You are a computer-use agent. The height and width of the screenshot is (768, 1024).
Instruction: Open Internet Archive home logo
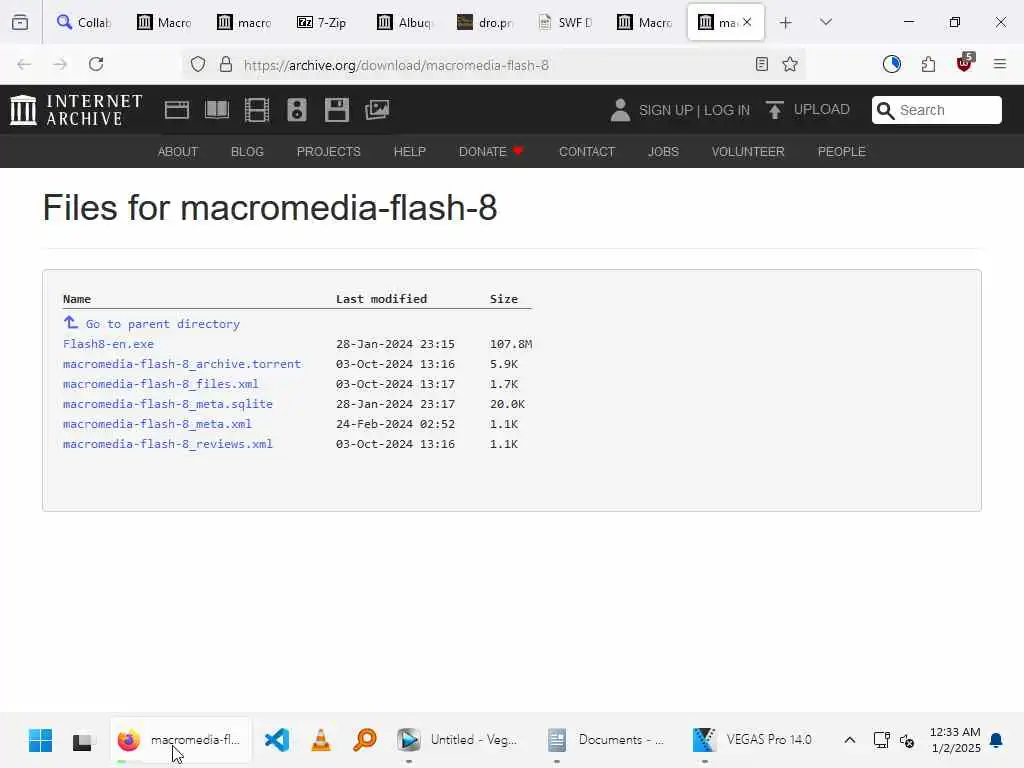click(76, 110)
